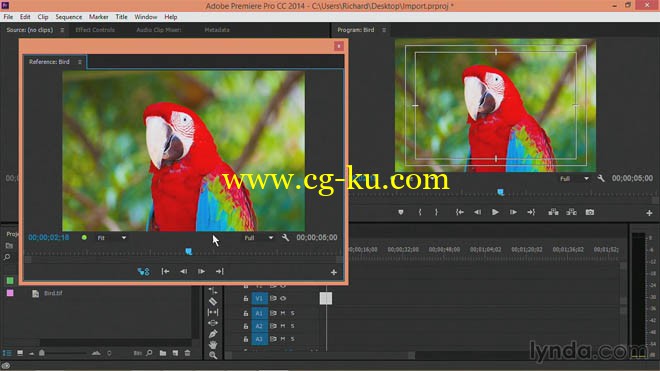Open Program monitor button editor plus
This screenshot has width=660, height=371.
(x=649, y=213)
